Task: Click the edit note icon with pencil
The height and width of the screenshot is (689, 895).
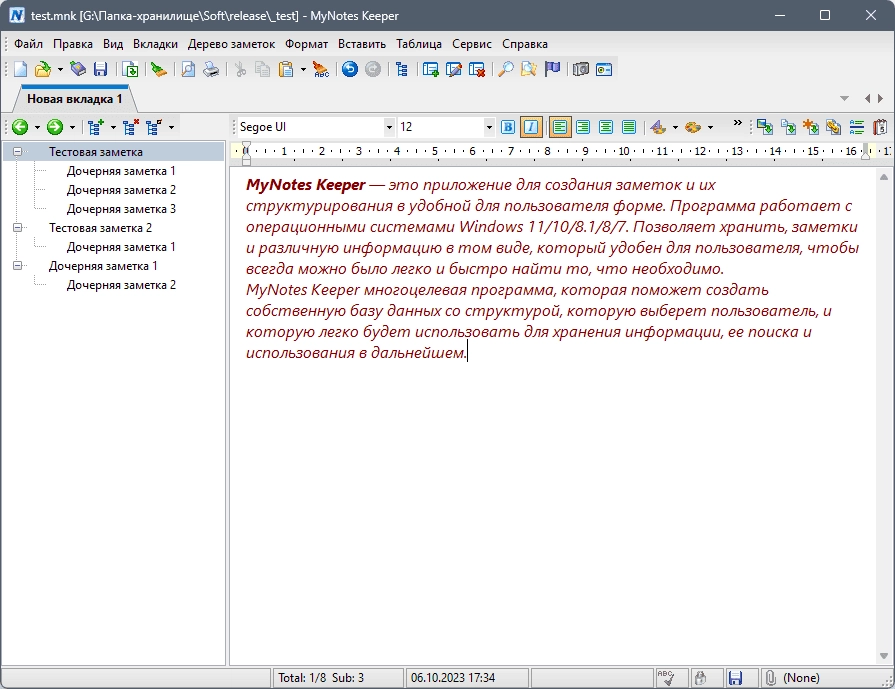Action: point(454,70)
